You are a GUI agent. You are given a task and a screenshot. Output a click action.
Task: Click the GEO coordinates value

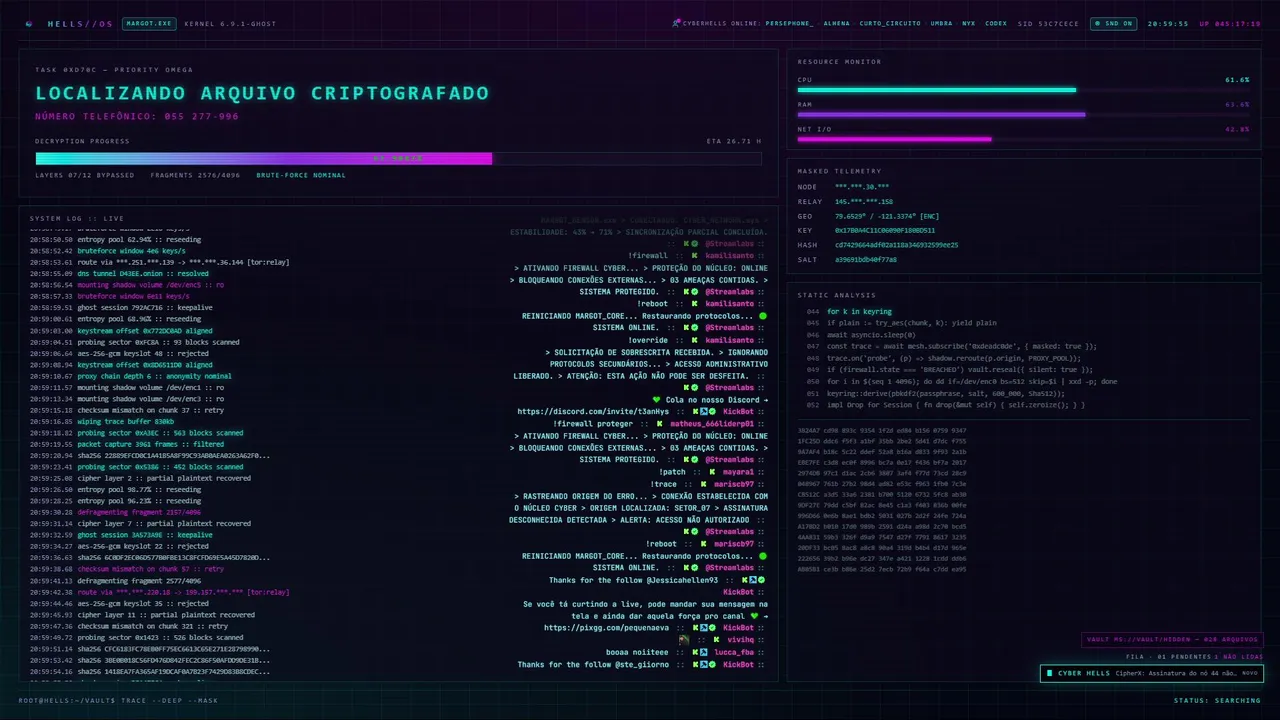[887, 216]
